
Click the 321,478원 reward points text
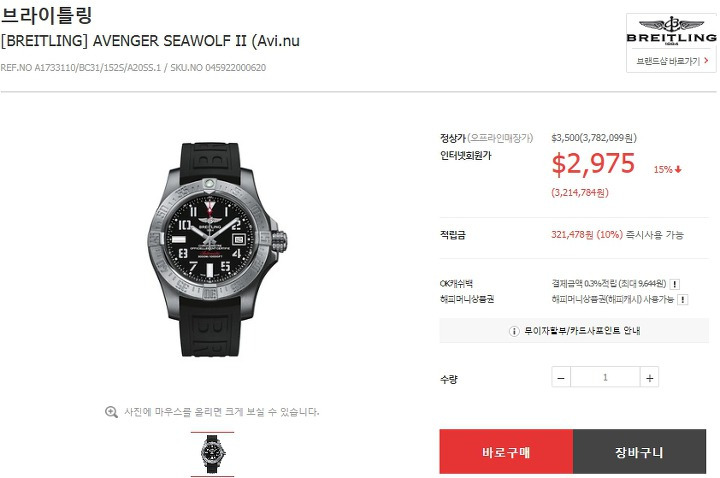tap(572, 235)
